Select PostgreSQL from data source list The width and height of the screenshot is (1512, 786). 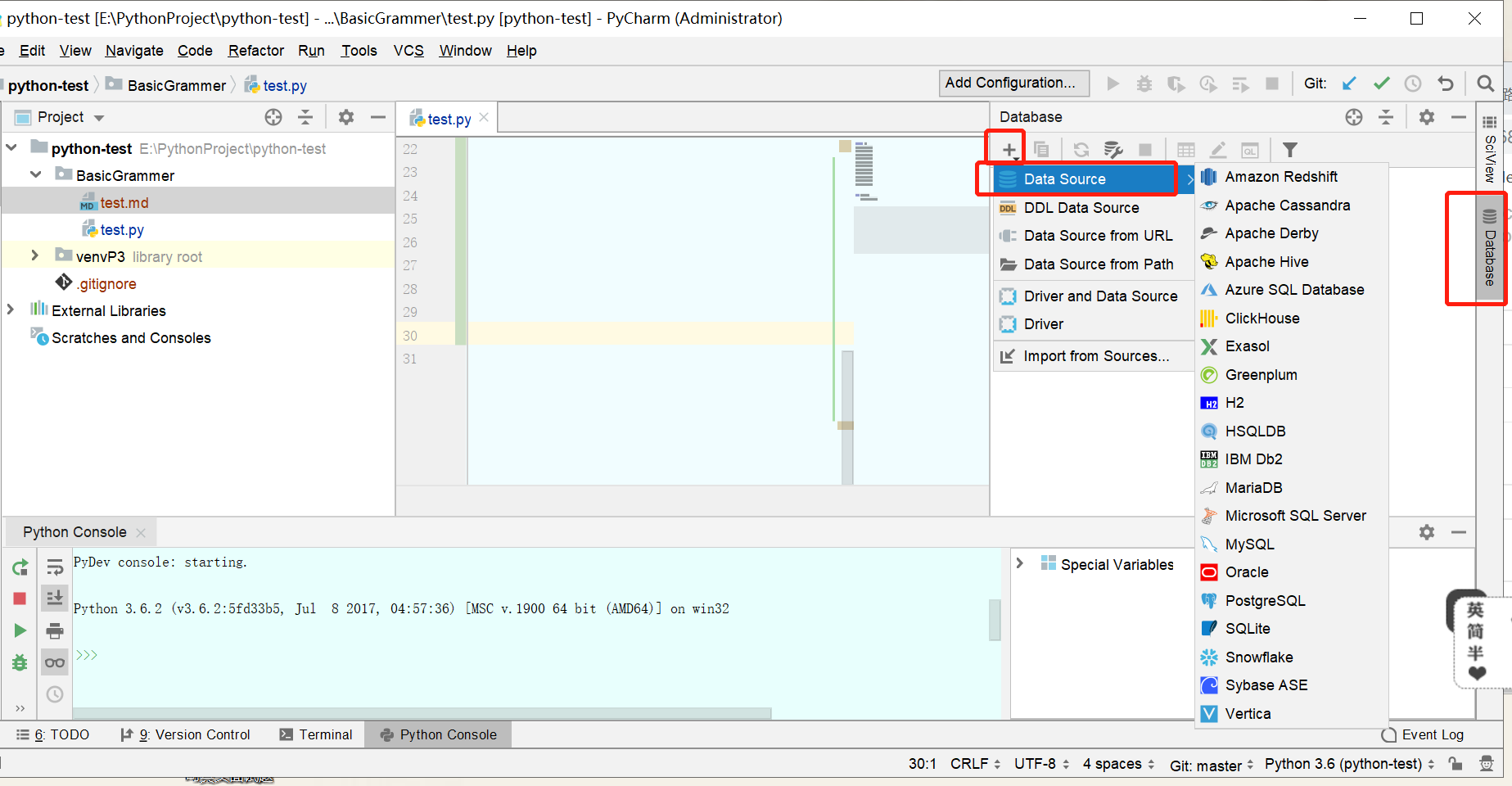point(1292,601)
